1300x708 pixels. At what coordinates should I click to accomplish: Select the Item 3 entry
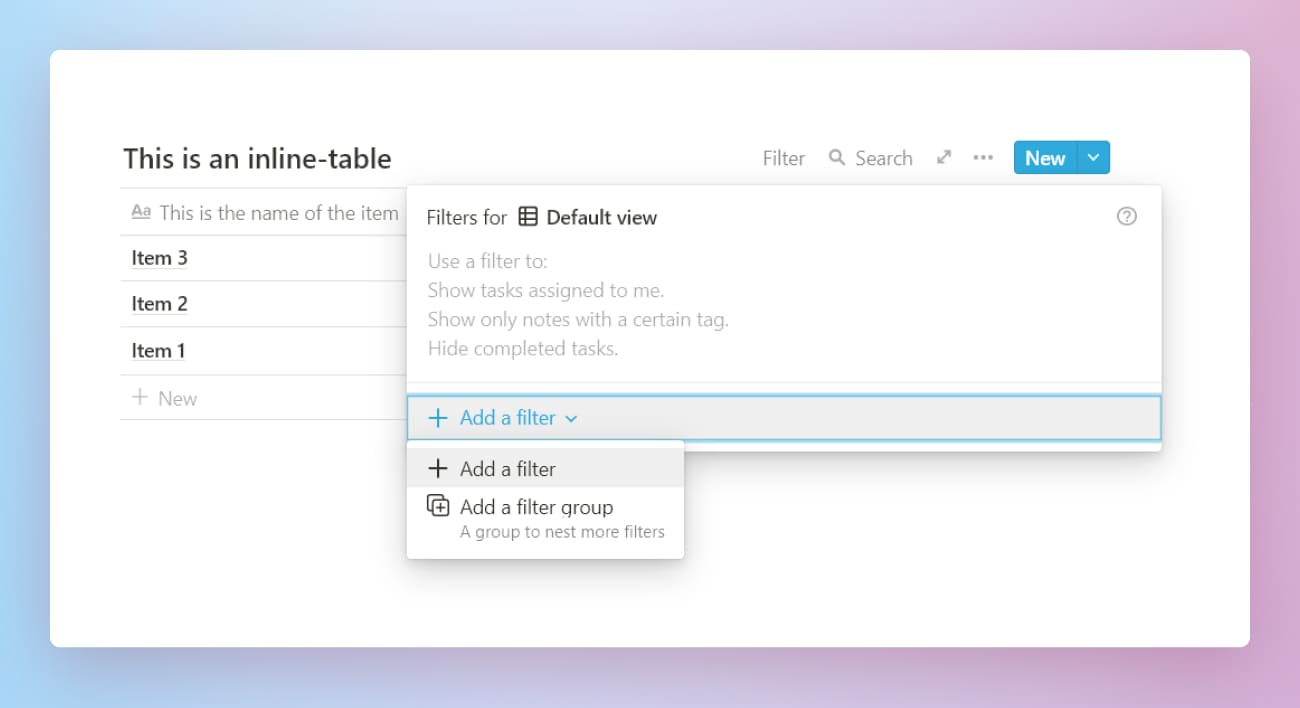158,257
